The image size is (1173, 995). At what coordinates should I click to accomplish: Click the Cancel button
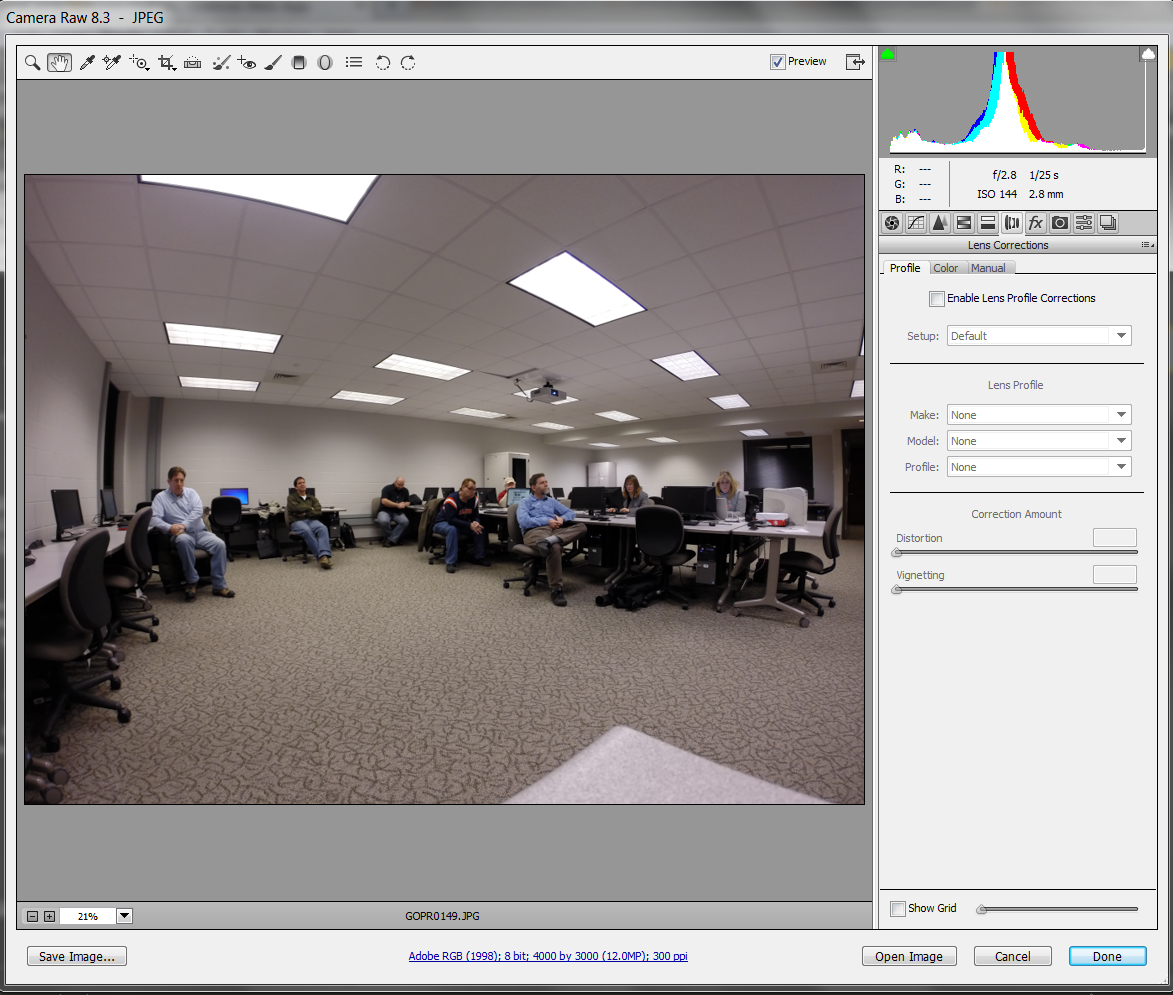click(x=1012, y=956)
